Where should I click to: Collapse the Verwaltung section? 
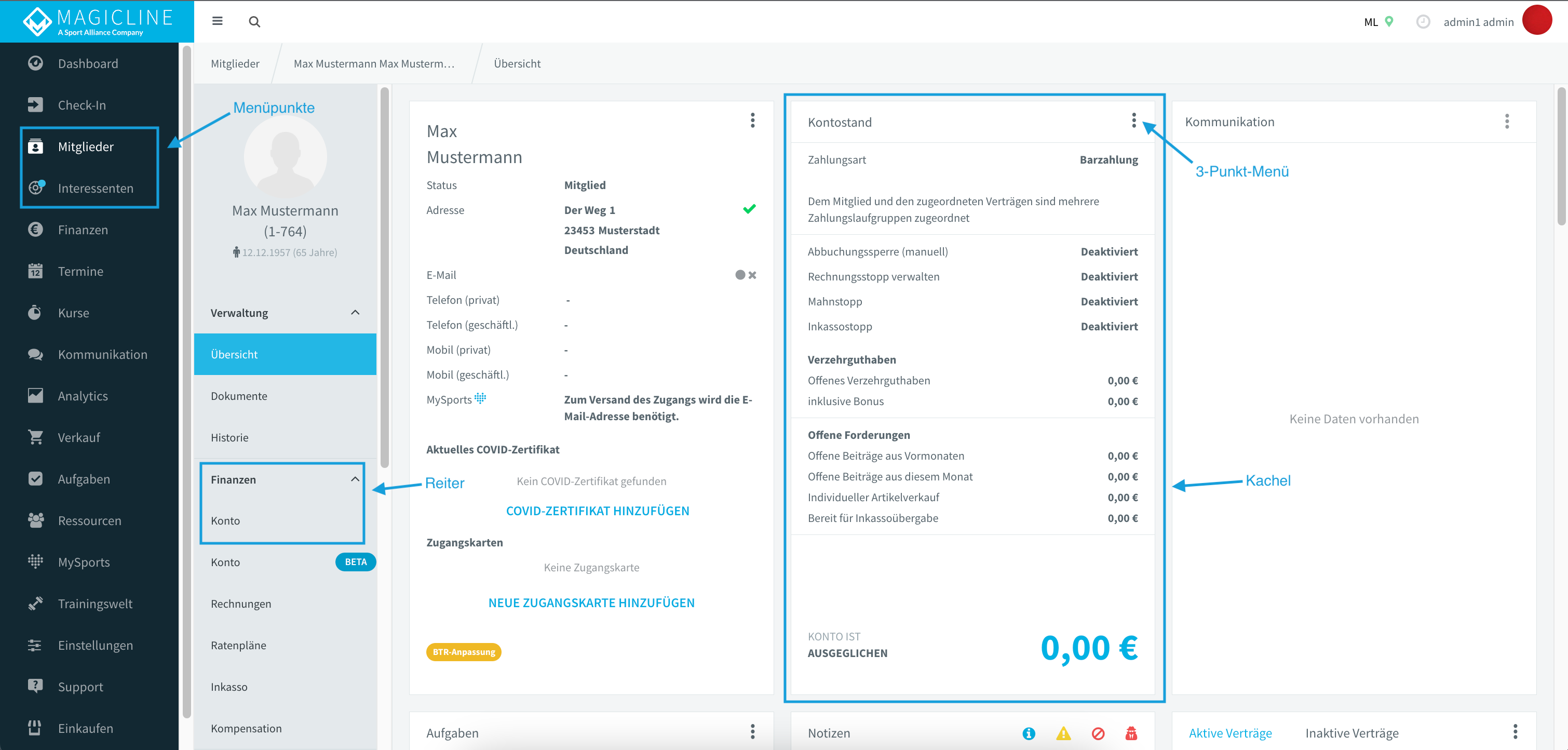point(355,312)
